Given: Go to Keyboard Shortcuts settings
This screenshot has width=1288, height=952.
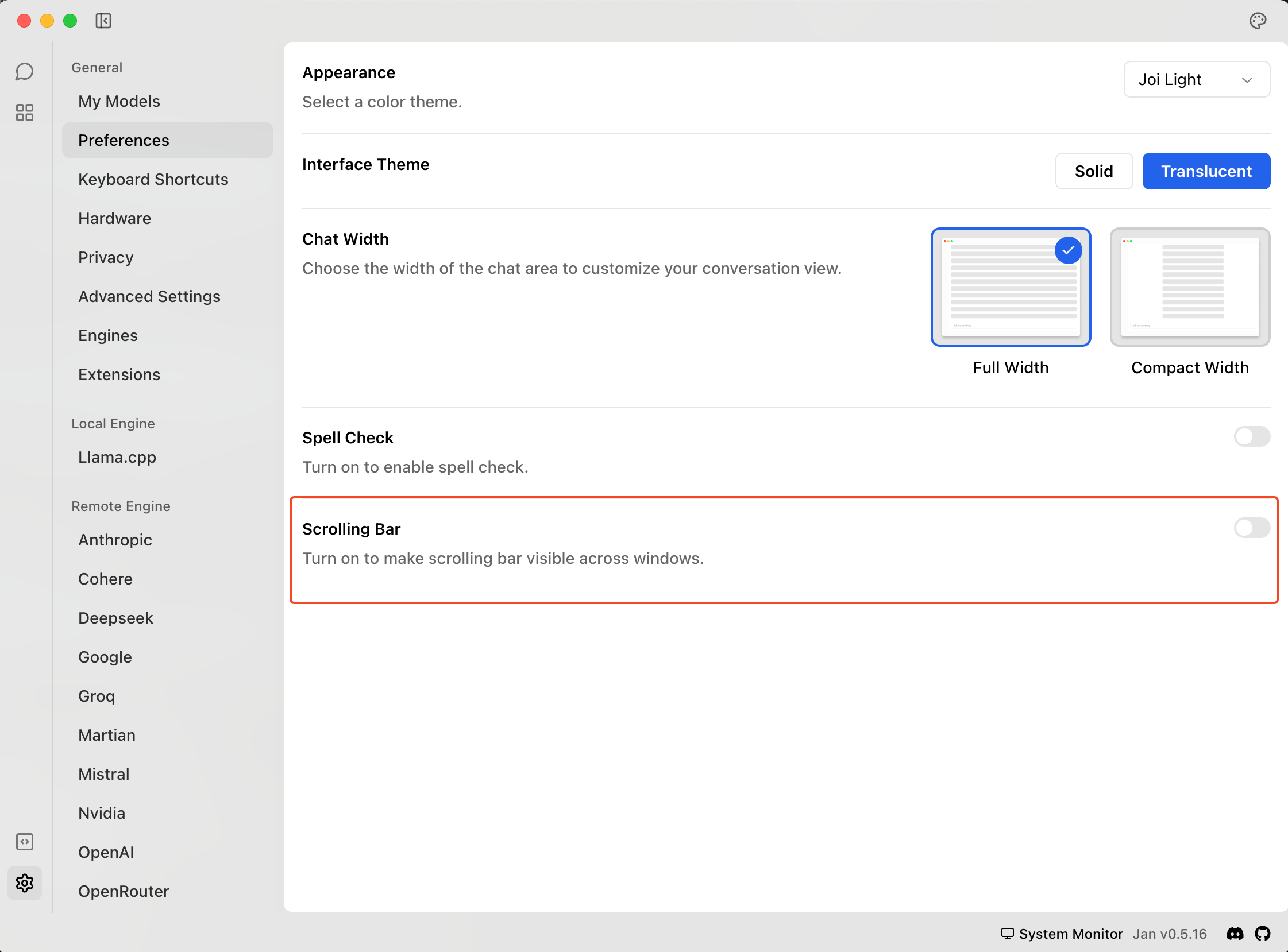Looking at the screenshot, I should pyautogui.click(x=153, y=179).
